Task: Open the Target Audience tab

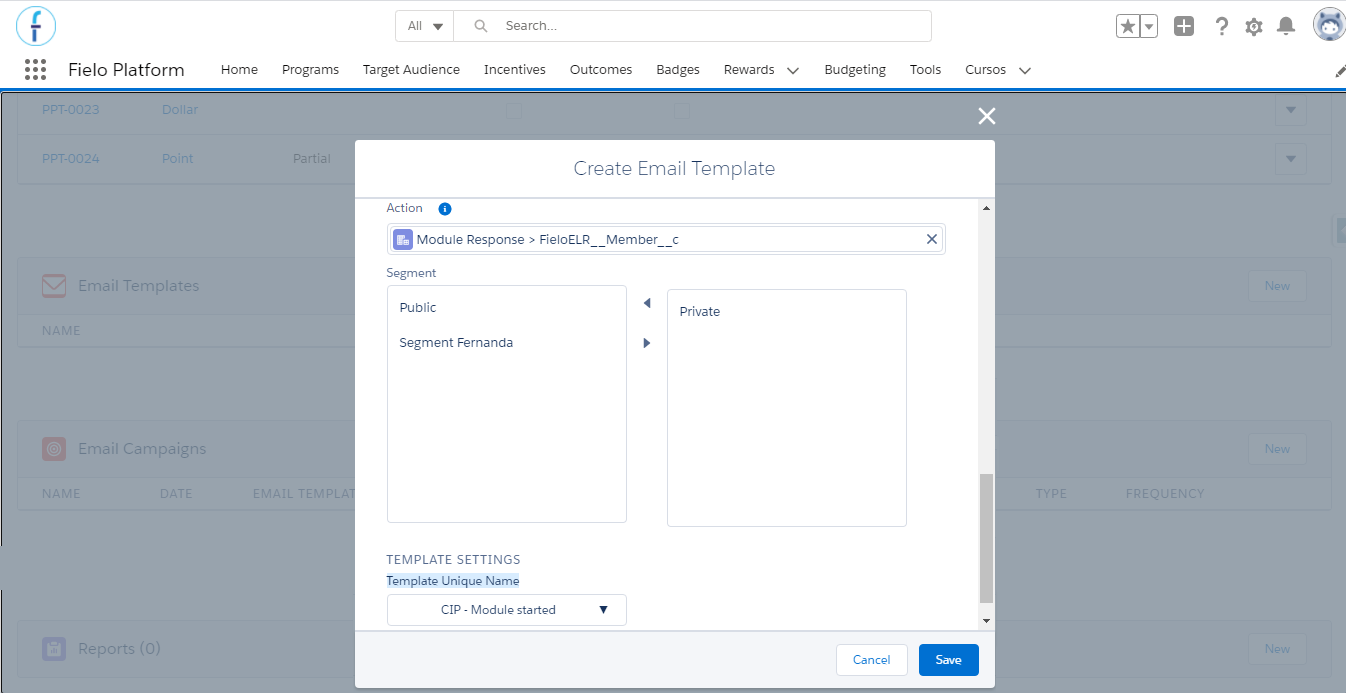Action: click(x=411, y=70)
